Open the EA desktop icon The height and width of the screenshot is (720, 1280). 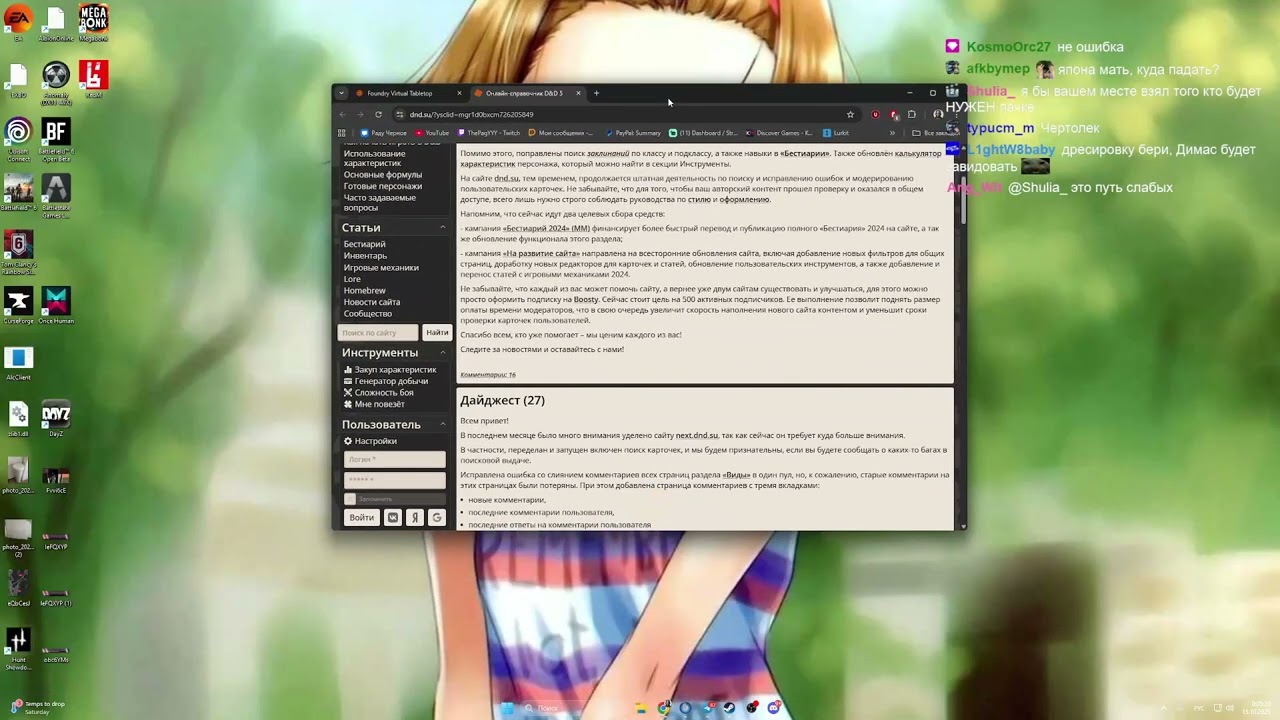click(x=18, y=20)
